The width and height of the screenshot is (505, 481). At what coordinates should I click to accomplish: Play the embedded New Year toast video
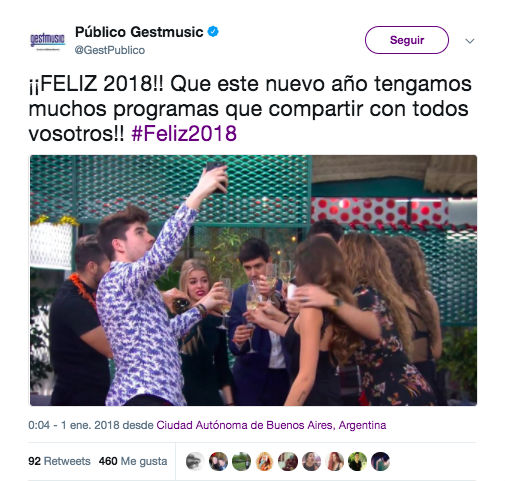[x=253, y=280]
